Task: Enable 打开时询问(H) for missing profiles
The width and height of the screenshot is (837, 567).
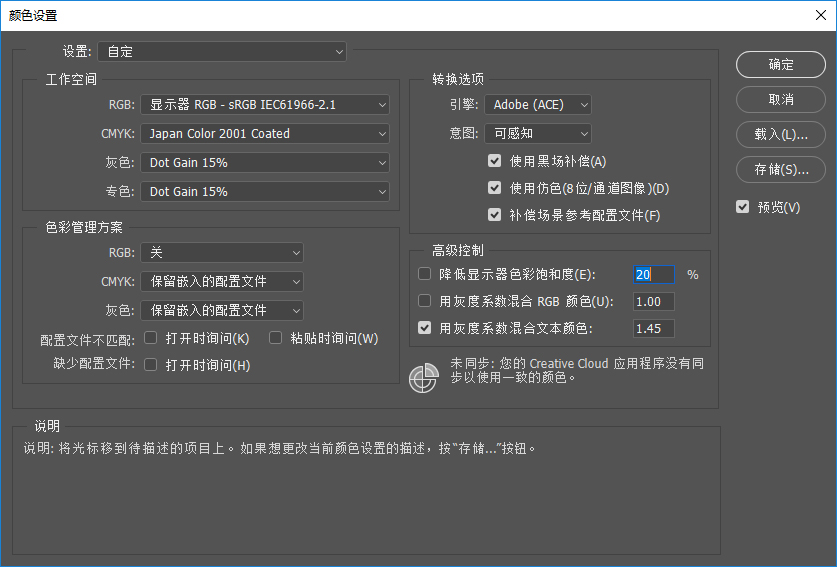Action: (x=151, y=365)
